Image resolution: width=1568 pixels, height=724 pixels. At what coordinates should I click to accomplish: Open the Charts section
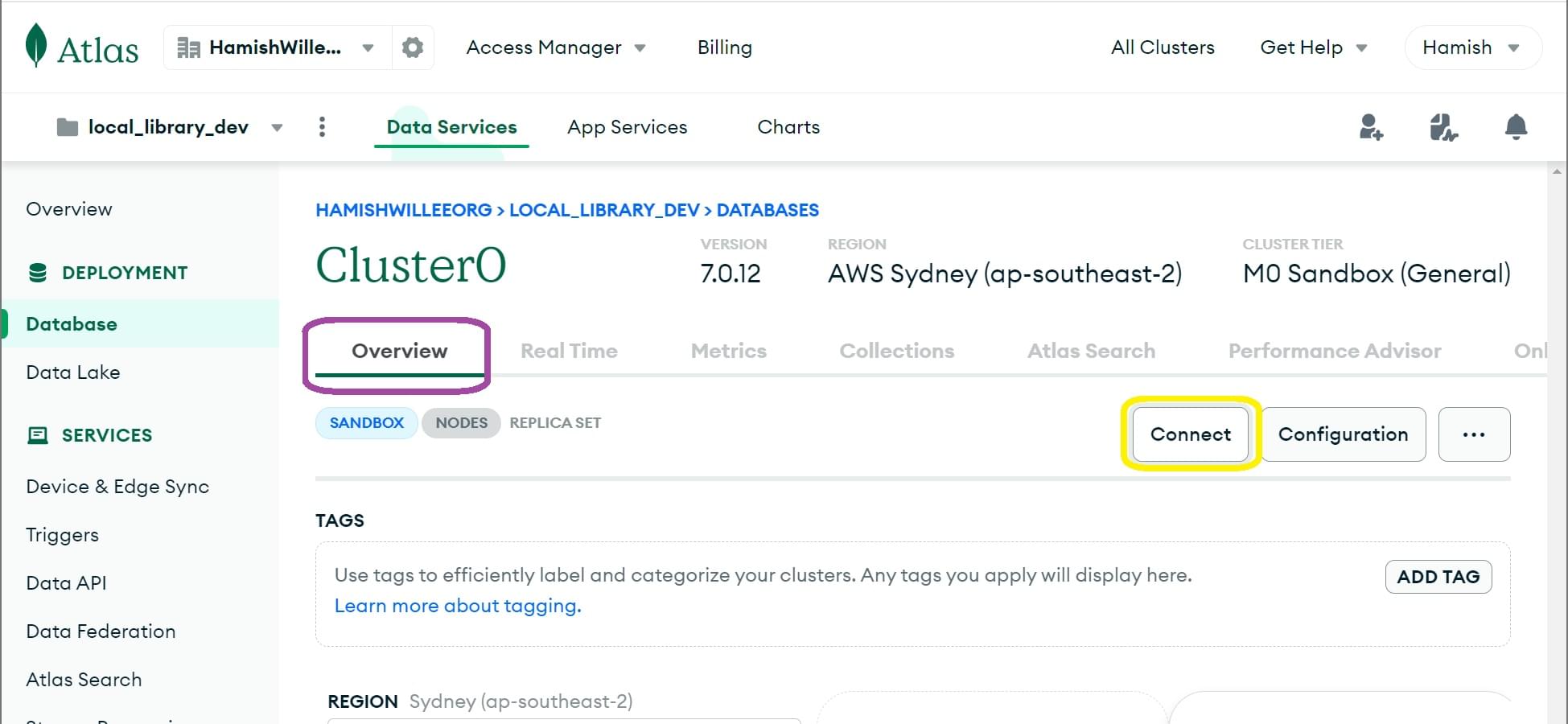point(788,126)
